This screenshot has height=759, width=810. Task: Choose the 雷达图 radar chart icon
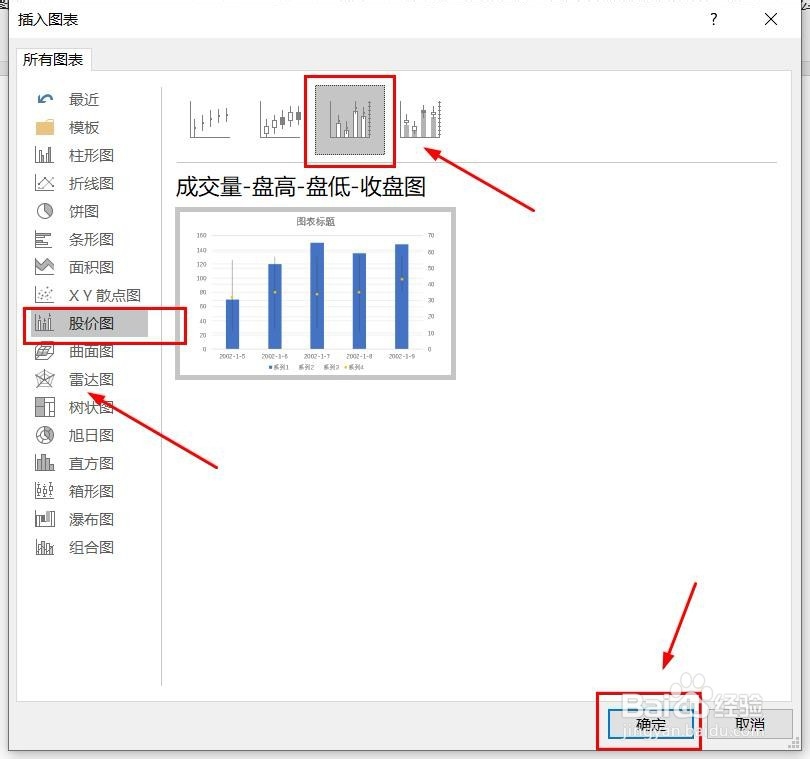[x=44, y=379]
